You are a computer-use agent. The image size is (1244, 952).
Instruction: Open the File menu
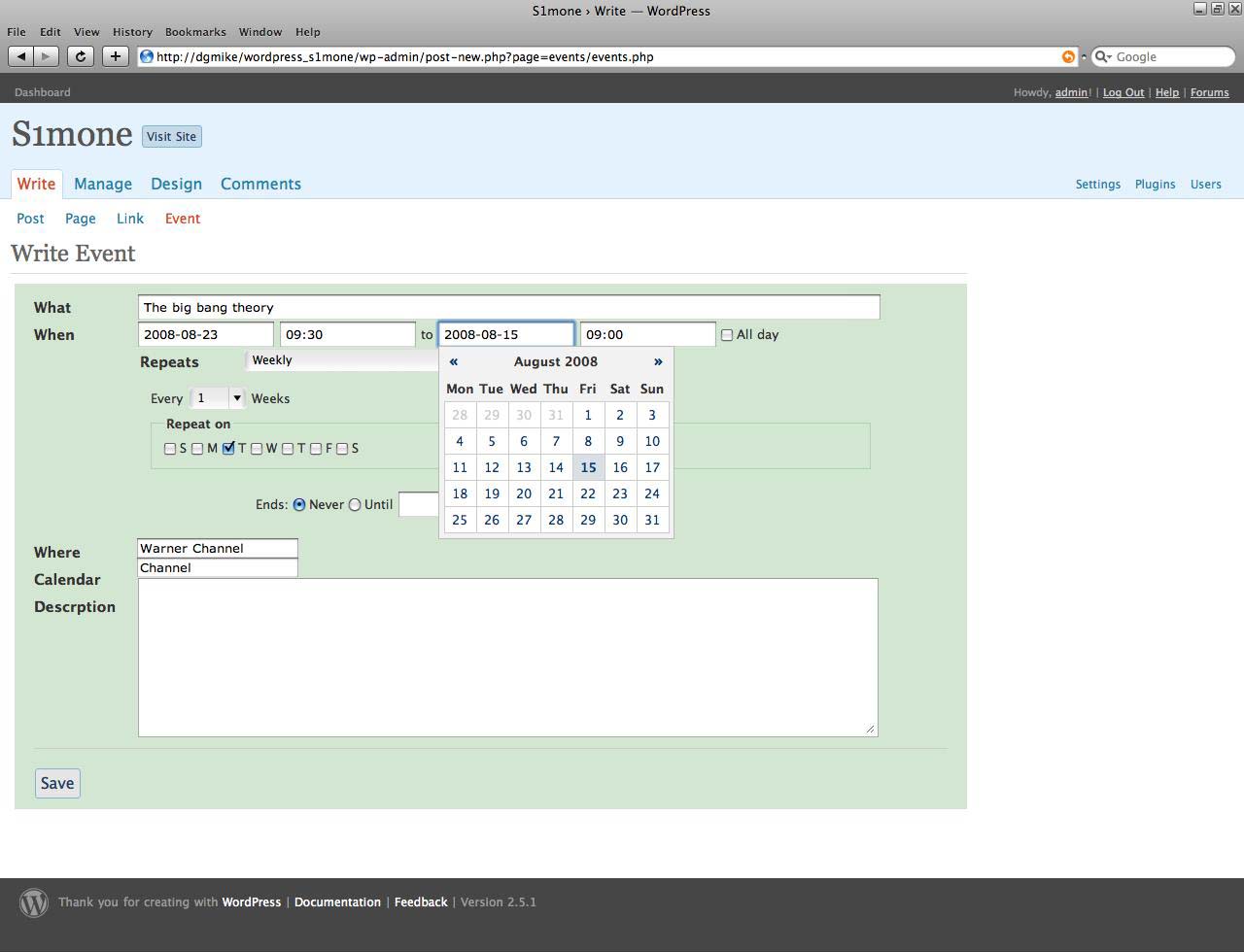[17, 31]
